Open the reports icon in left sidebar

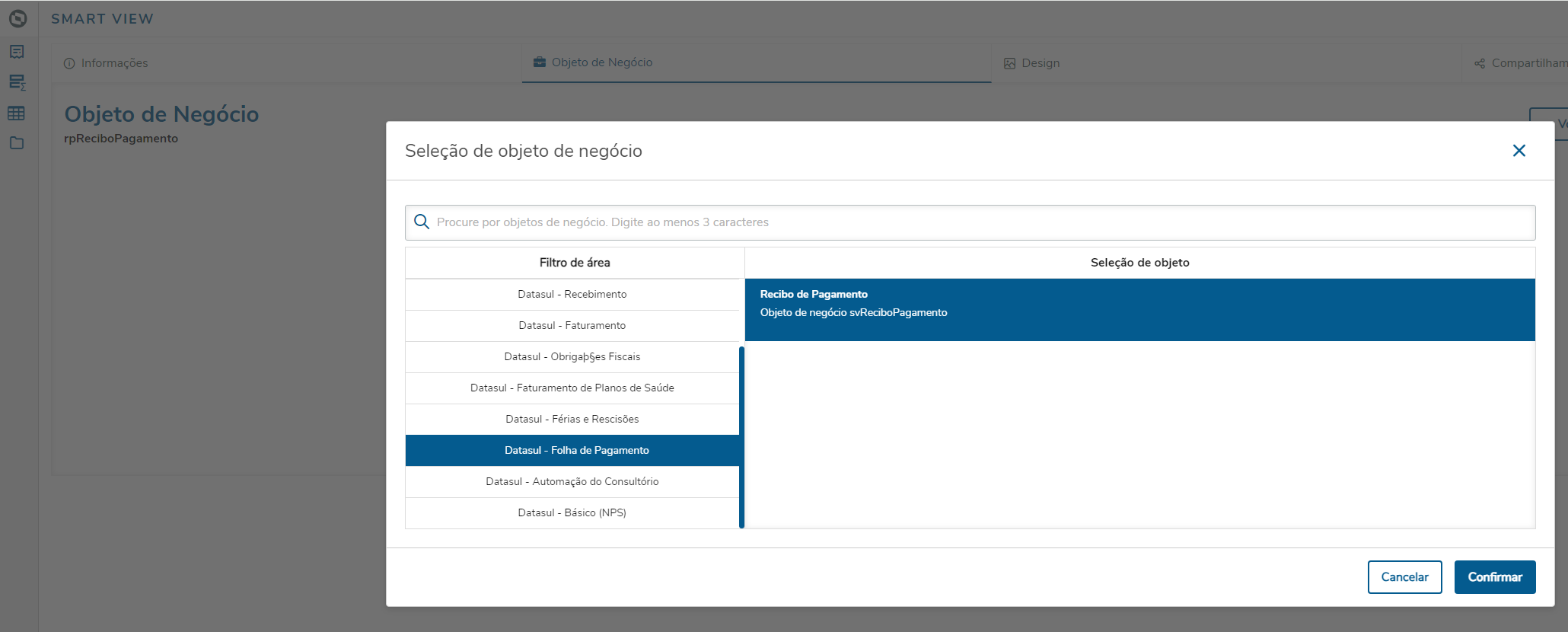tap(17, 52)
